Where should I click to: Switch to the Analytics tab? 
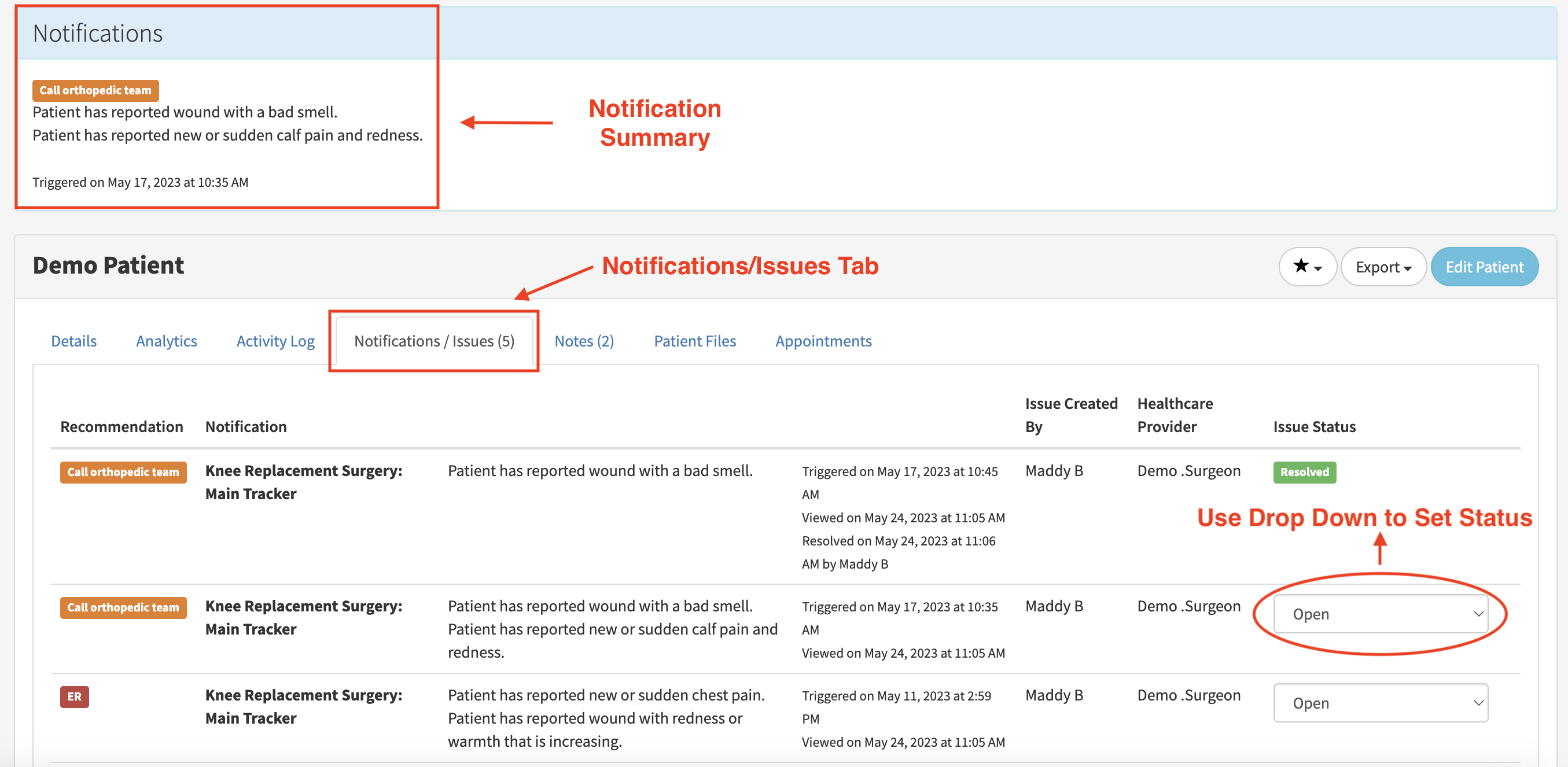tap(166, 341)
